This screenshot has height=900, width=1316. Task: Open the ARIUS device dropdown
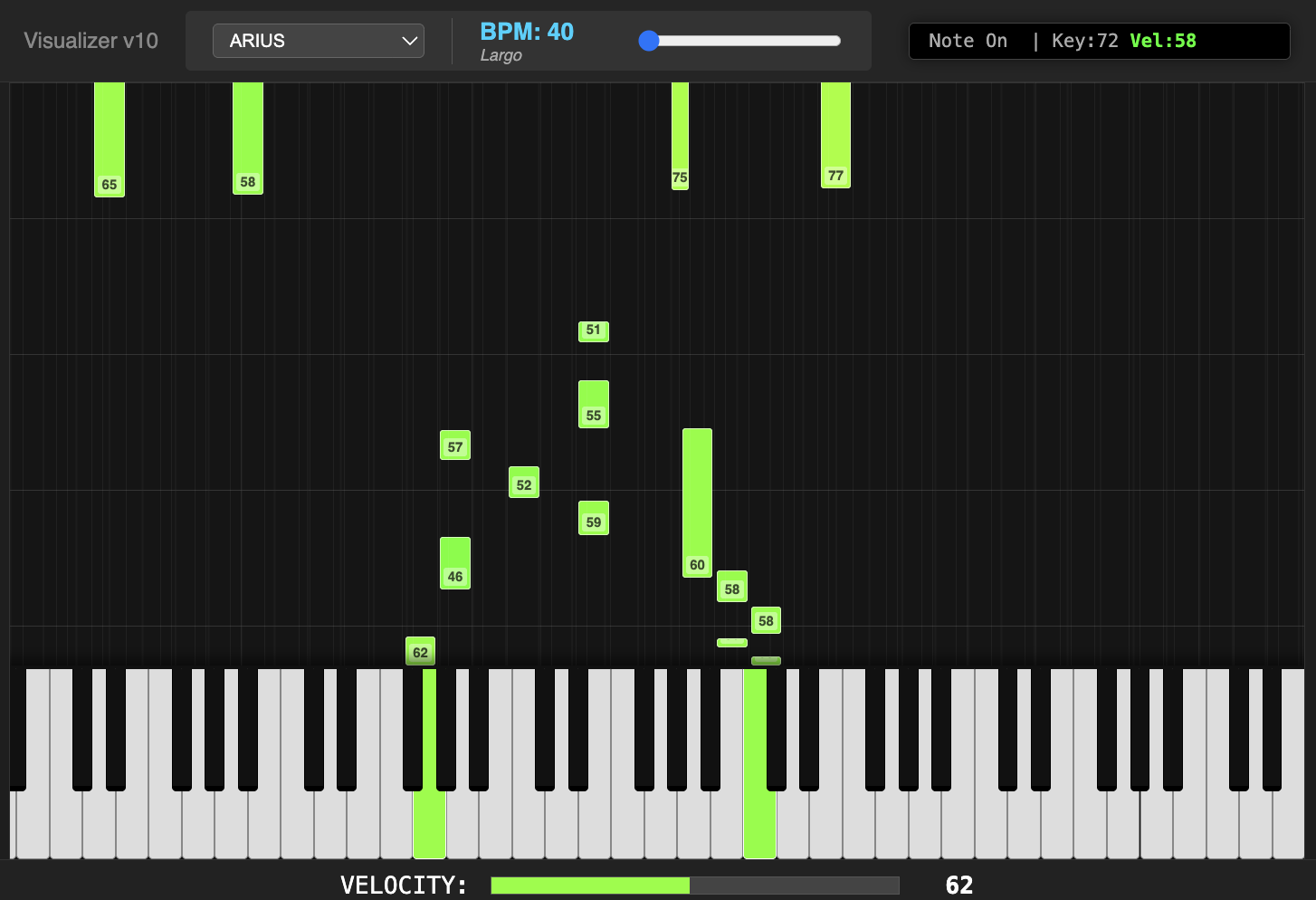[319, 41]
